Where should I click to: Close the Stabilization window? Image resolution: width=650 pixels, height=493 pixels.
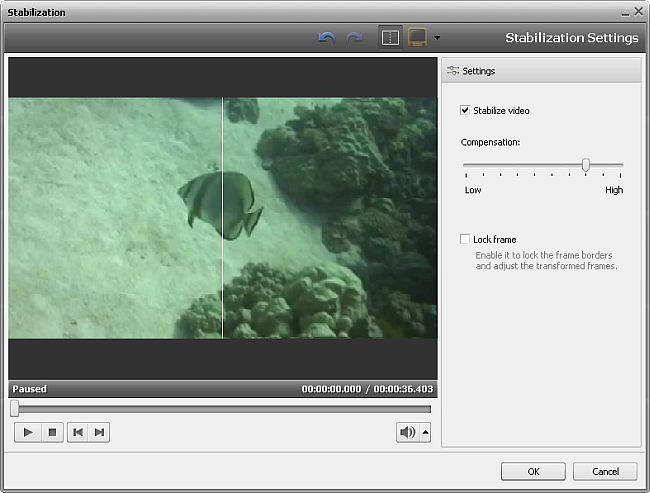[x=639, y=10]
